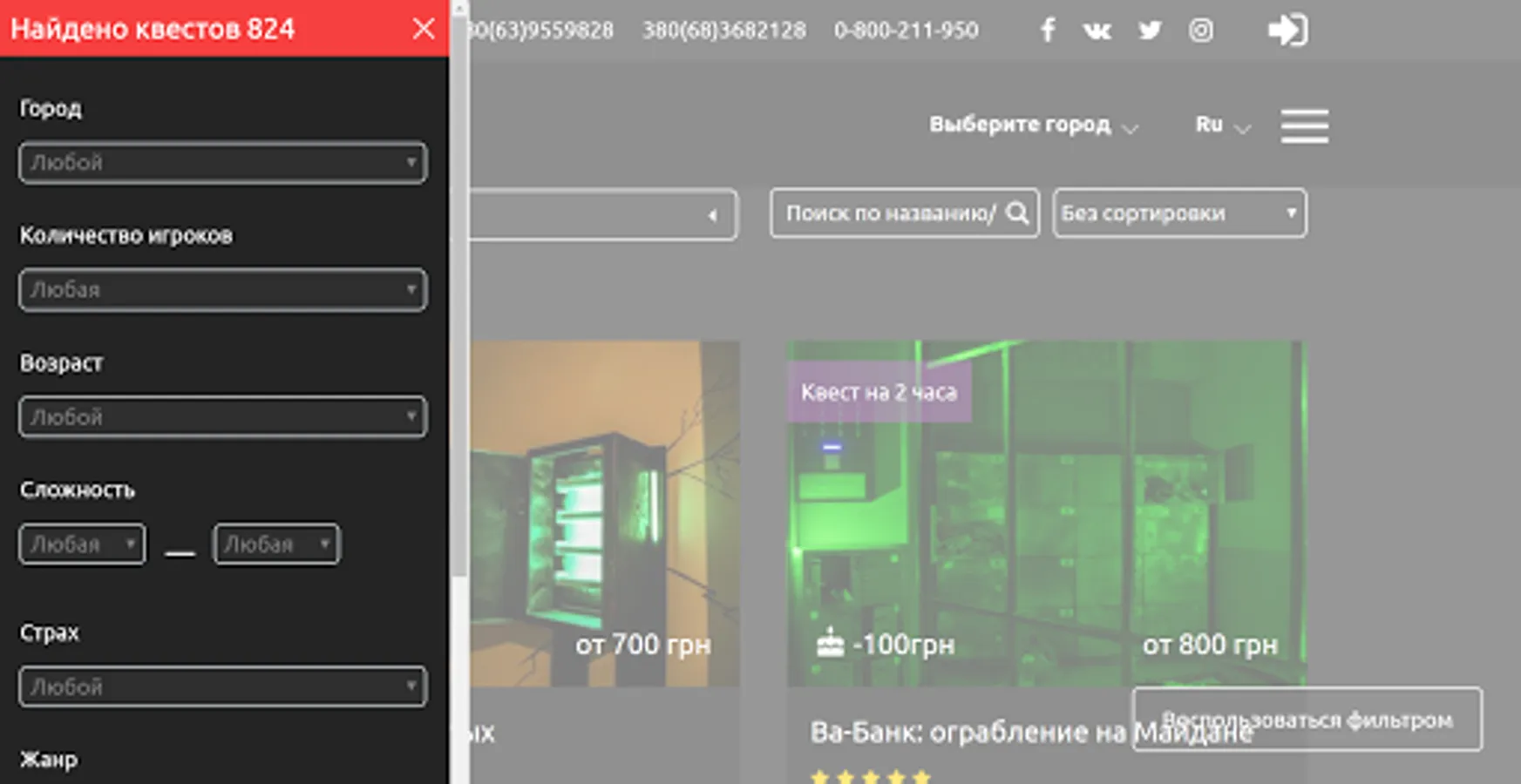Call the 0-800-211-950 phone link

point(906,30)
